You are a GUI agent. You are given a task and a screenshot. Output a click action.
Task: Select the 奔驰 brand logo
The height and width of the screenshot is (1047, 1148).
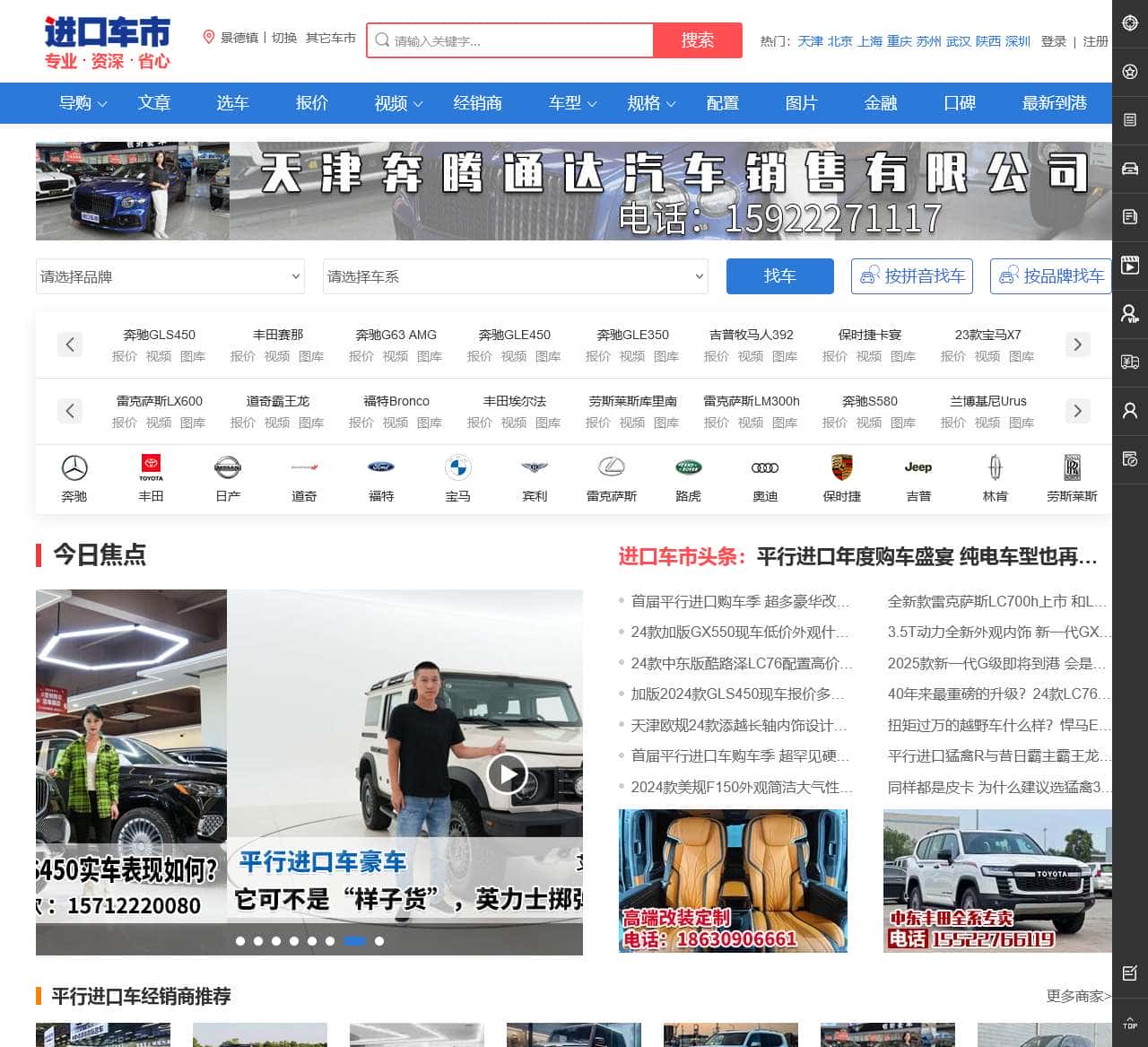(74, 467)
